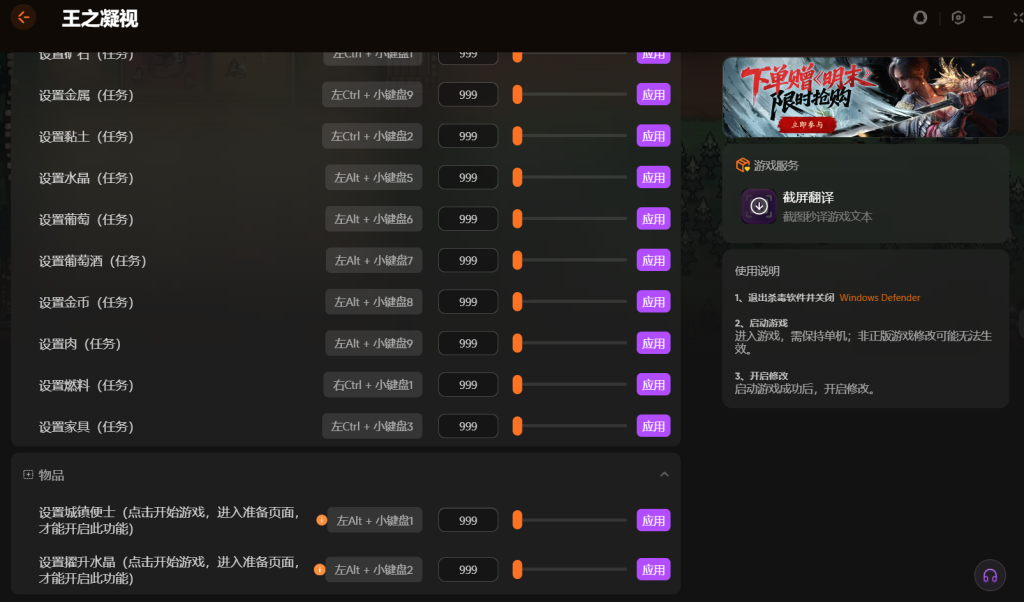Click the headset support icon
Image resolution: width=1024 pixels, height=602 pixels.
tap(990, 575)
